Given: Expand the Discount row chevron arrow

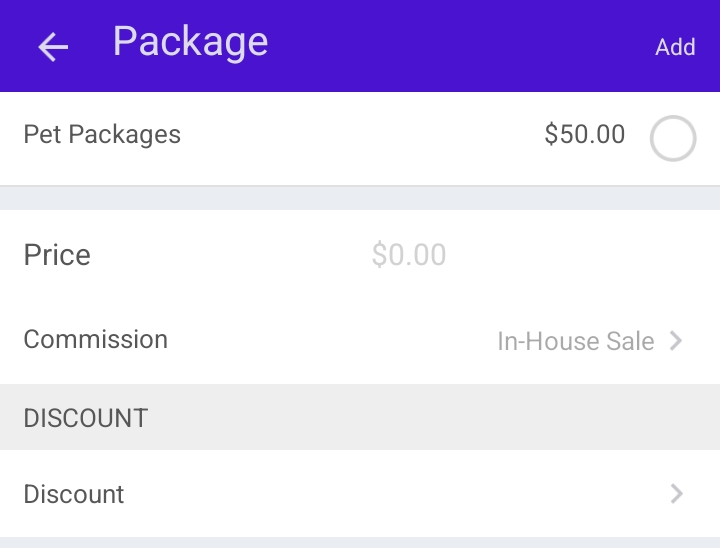Looking at the screenshot, I should pyautogui.click(x=677, y=493).
